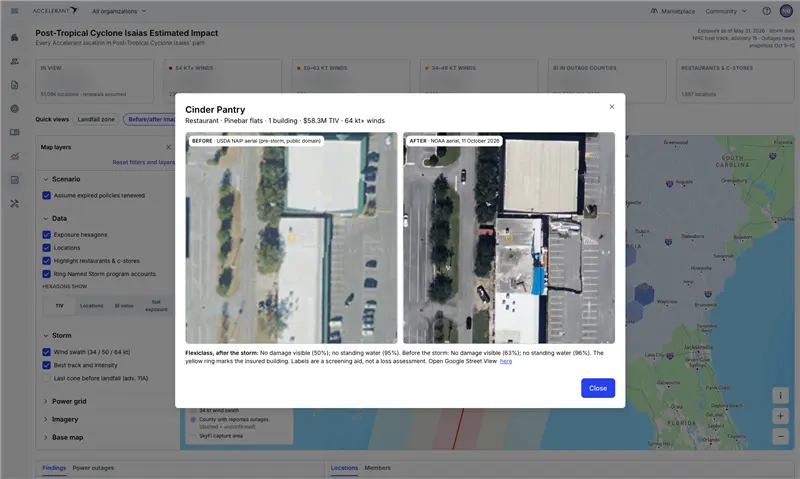Switch to the Power outages tab
Screen dimensions: 800x479
[x=93, y=468]
